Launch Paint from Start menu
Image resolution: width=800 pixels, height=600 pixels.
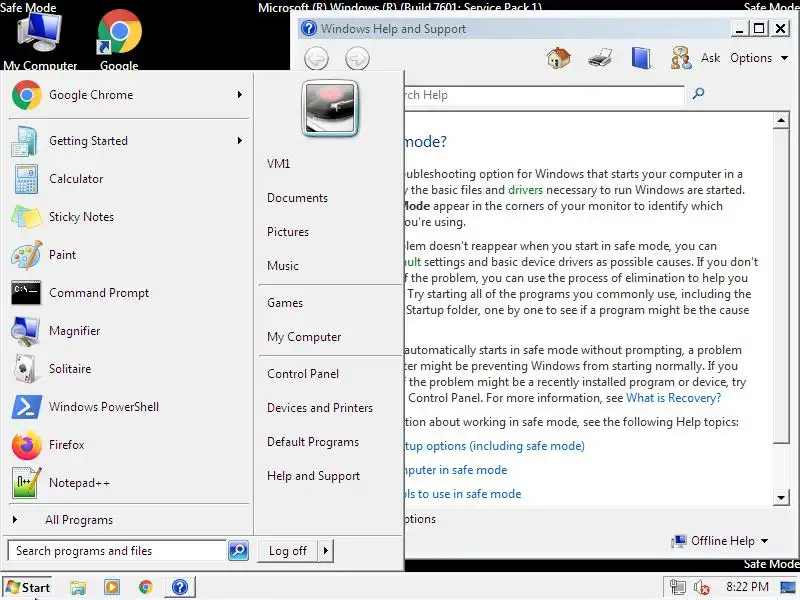[129, 255]
